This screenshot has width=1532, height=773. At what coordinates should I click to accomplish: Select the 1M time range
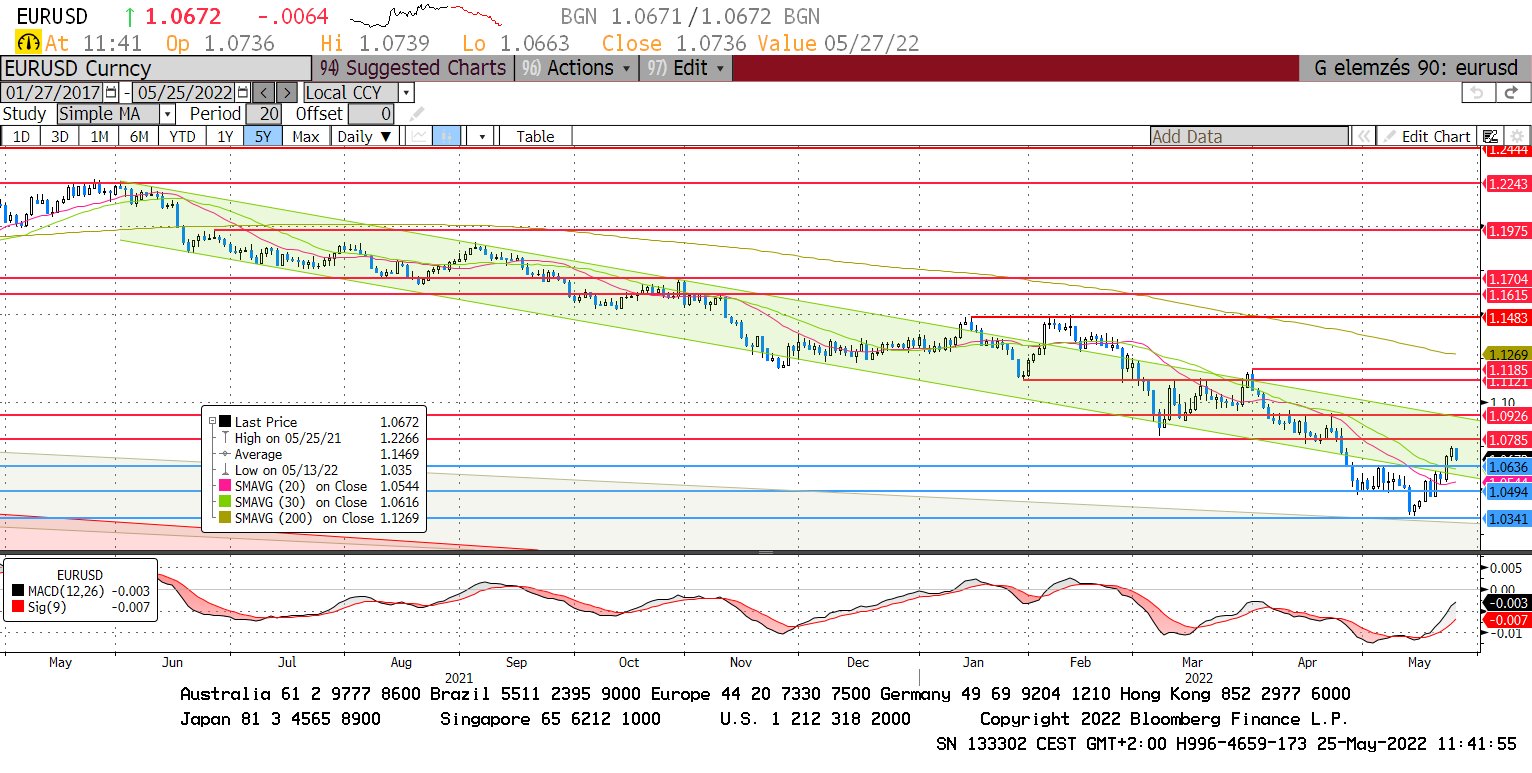(99, 136)
